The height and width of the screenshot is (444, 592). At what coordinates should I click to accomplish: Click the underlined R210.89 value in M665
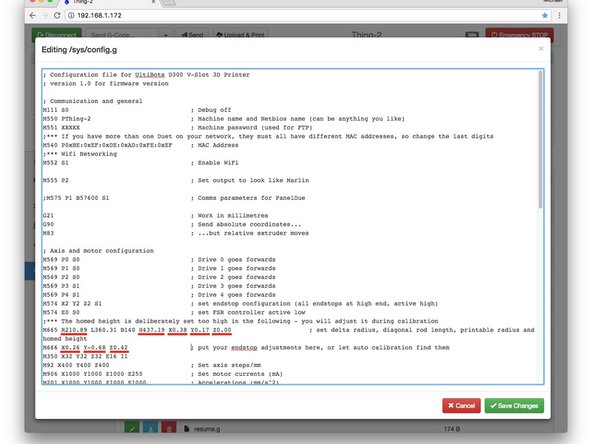coord(74,330)
